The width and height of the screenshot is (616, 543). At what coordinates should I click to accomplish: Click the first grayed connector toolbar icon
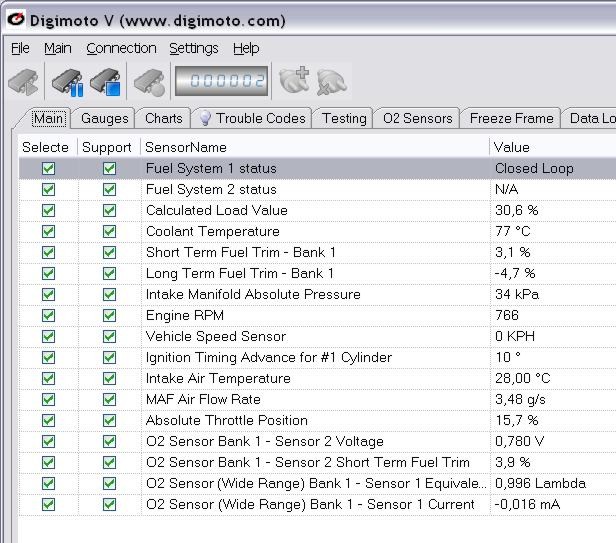(x=24, y=82)
